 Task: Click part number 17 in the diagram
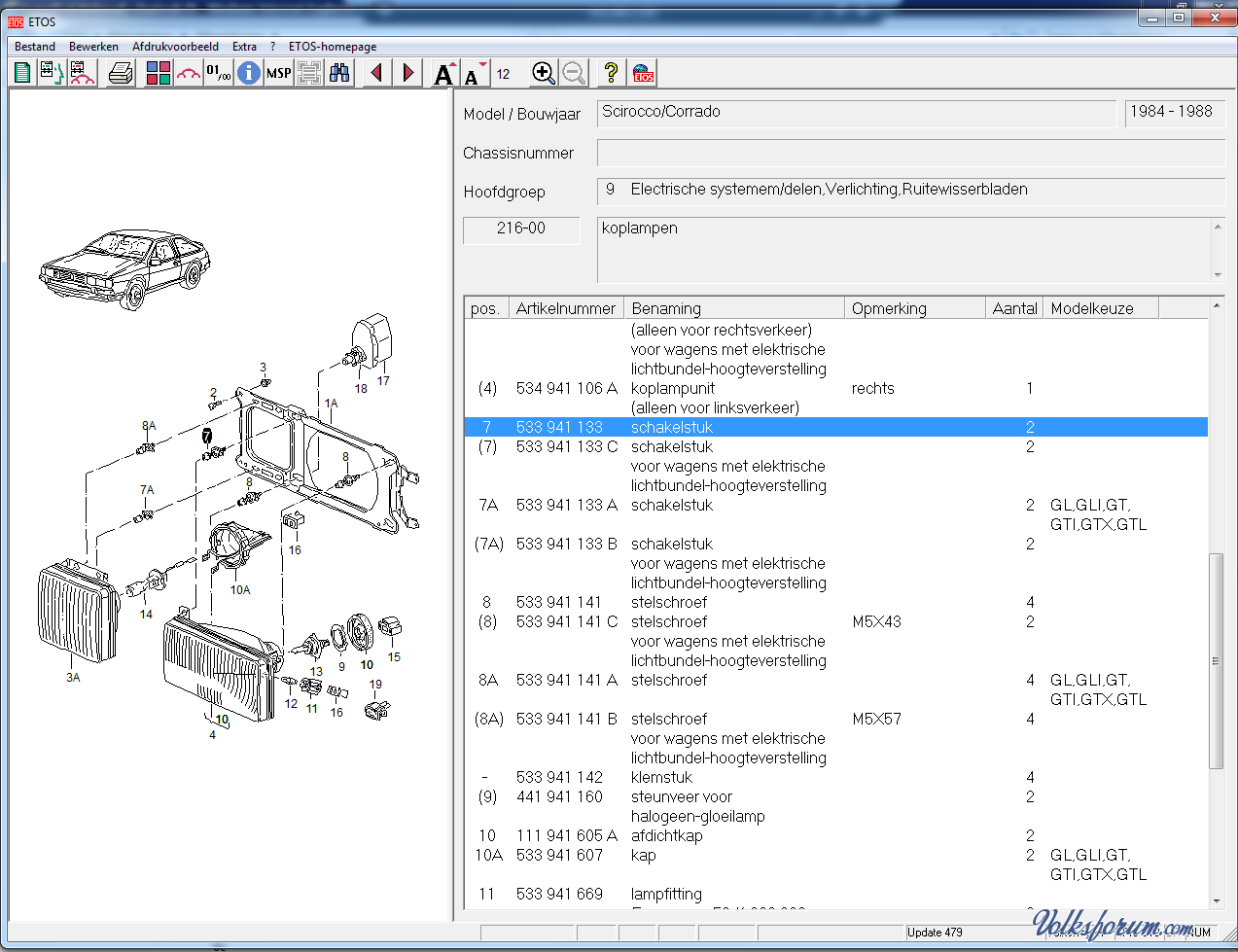point(383,381)
